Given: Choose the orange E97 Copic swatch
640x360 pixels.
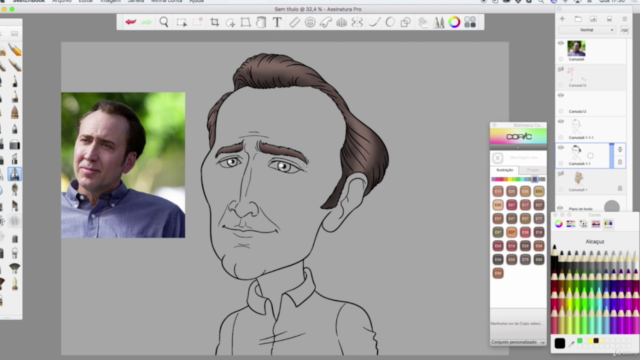Looking at the screenshot, I should coord(511,232).
